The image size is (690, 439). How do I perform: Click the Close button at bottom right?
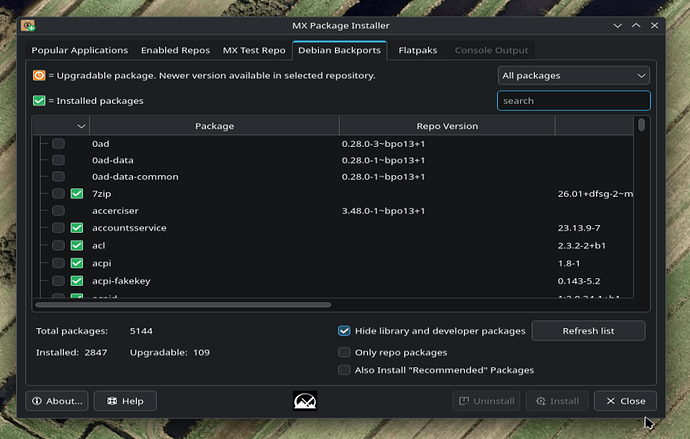(625, 401)
